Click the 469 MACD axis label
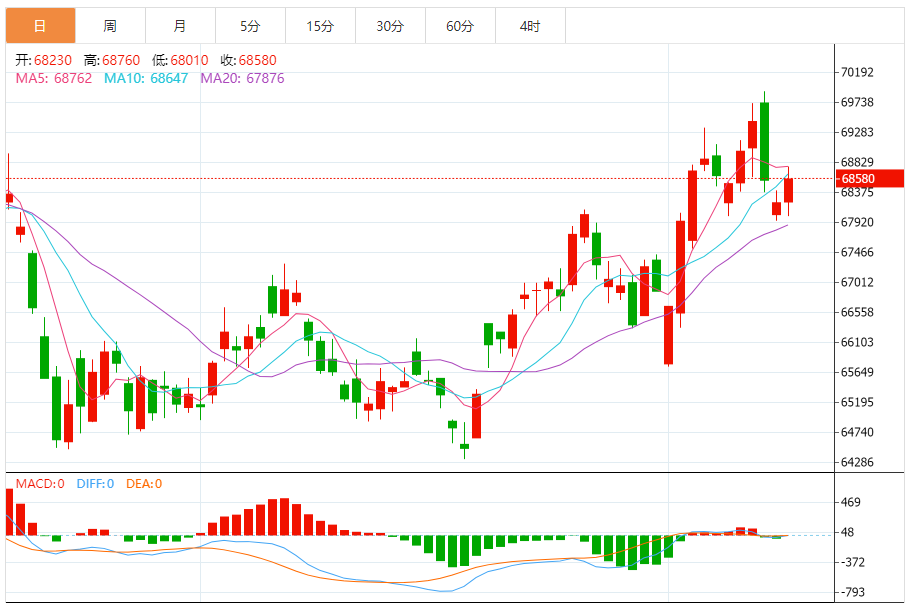Image resolution: width=909 pixels, height=603 pixels. coord(851,502)
